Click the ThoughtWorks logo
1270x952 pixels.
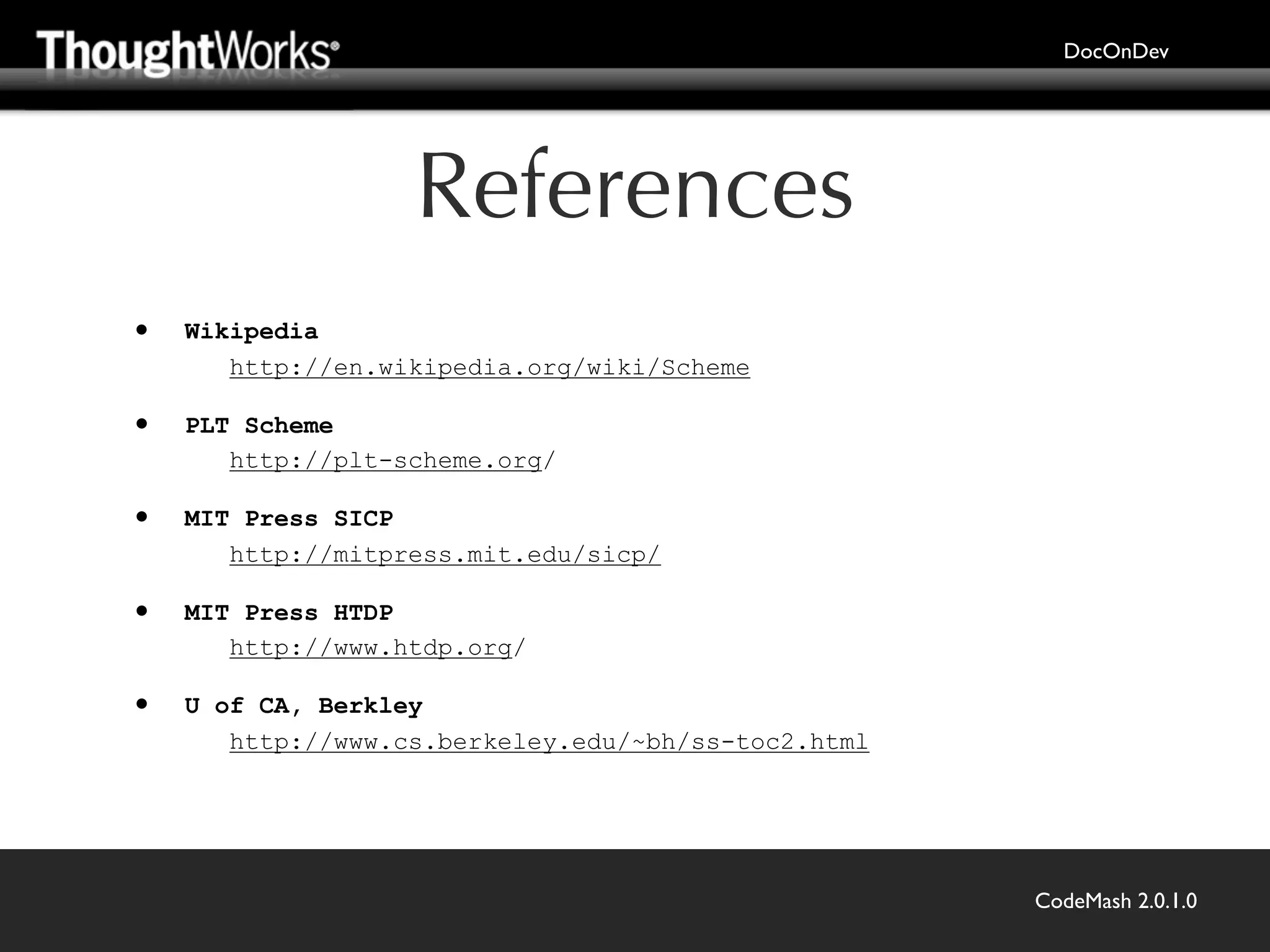click(187, 53)
